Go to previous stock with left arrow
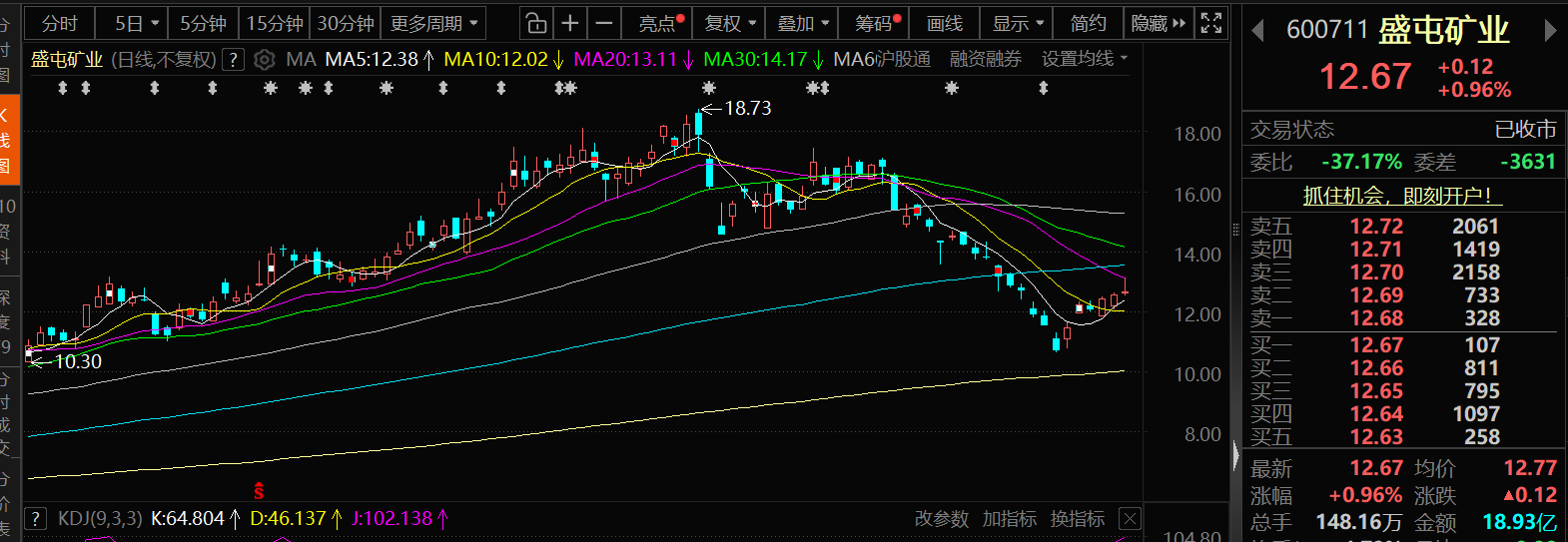The image size is (1568, 542). [x=1258, y=31]
